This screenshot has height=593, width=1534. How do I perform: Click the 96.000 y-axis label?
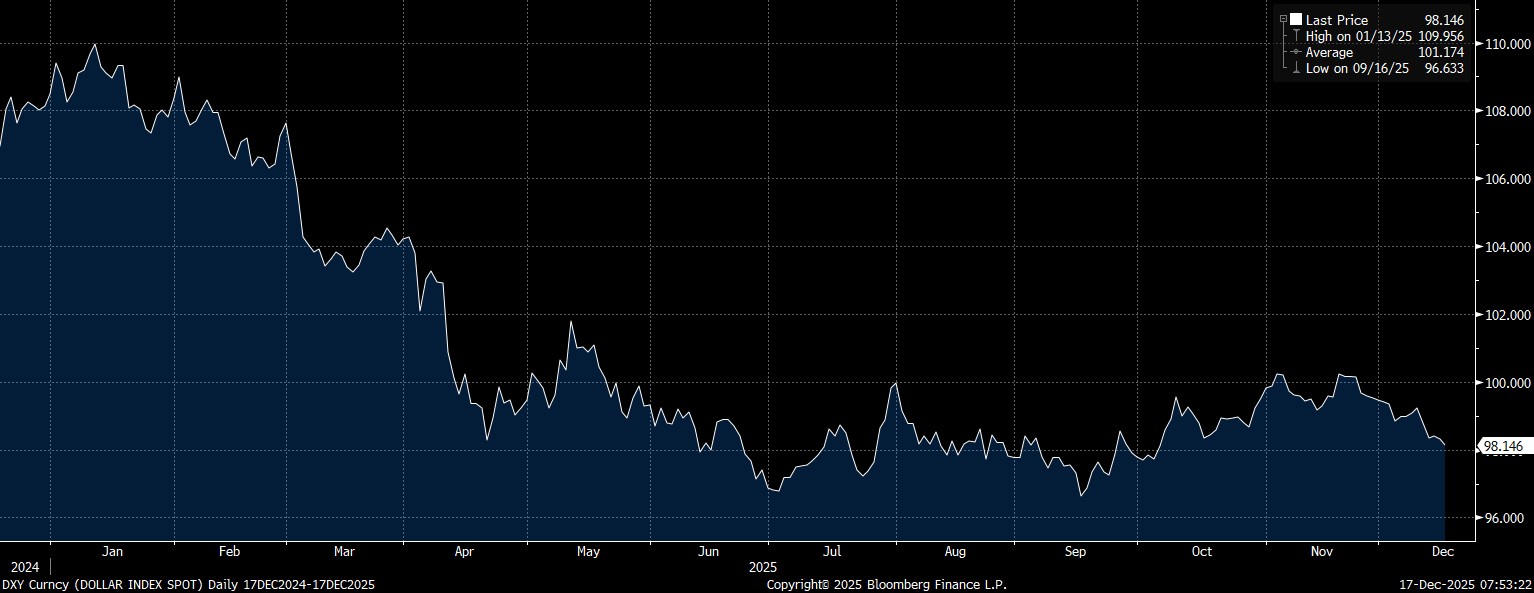point(1505,518)
